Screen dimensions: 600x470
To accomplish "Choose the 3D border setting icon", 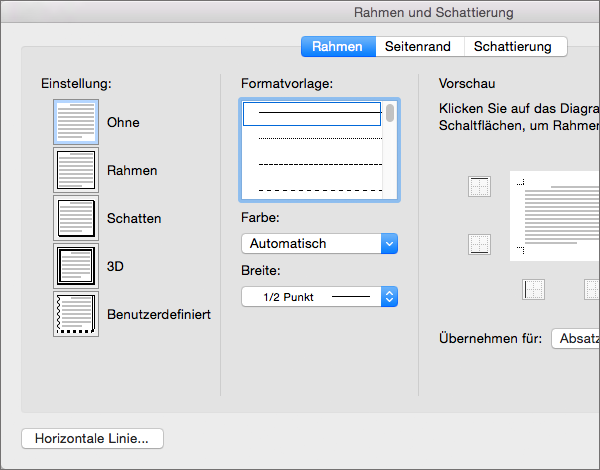I will (x=76, y=266).
